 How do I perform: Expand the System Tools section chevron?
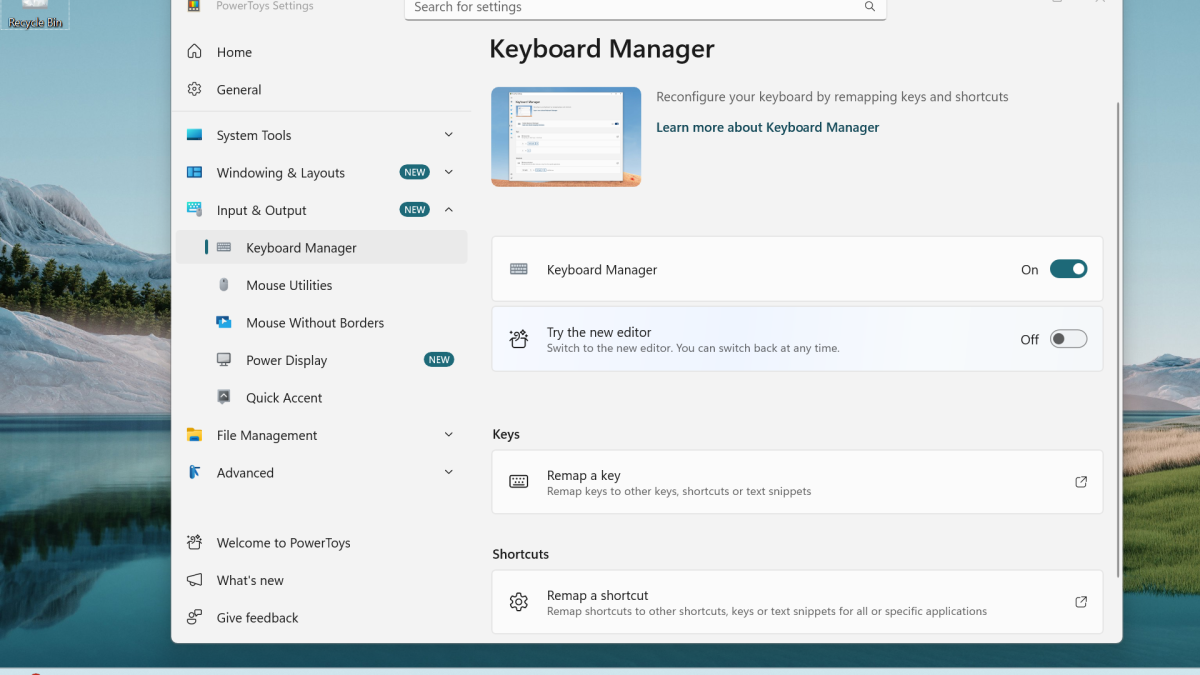click(x=448, y=134)
